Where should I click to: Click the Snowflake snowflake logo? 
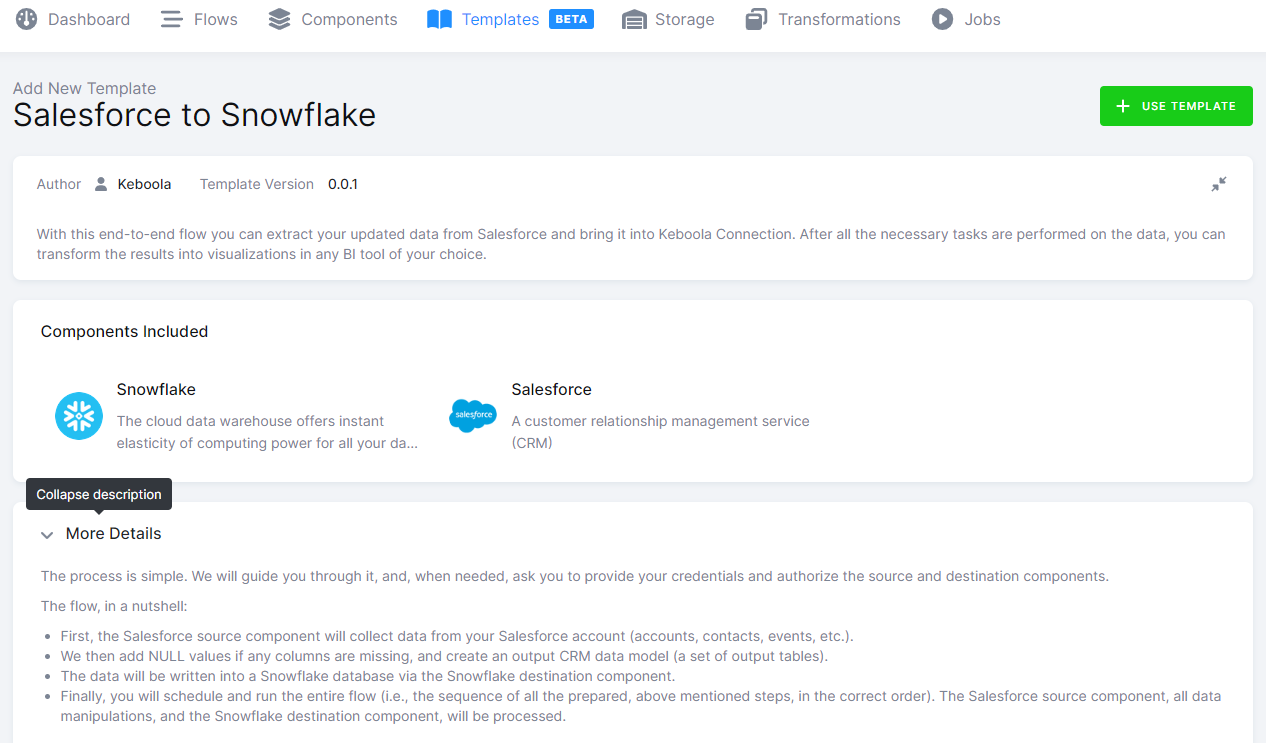78,415
